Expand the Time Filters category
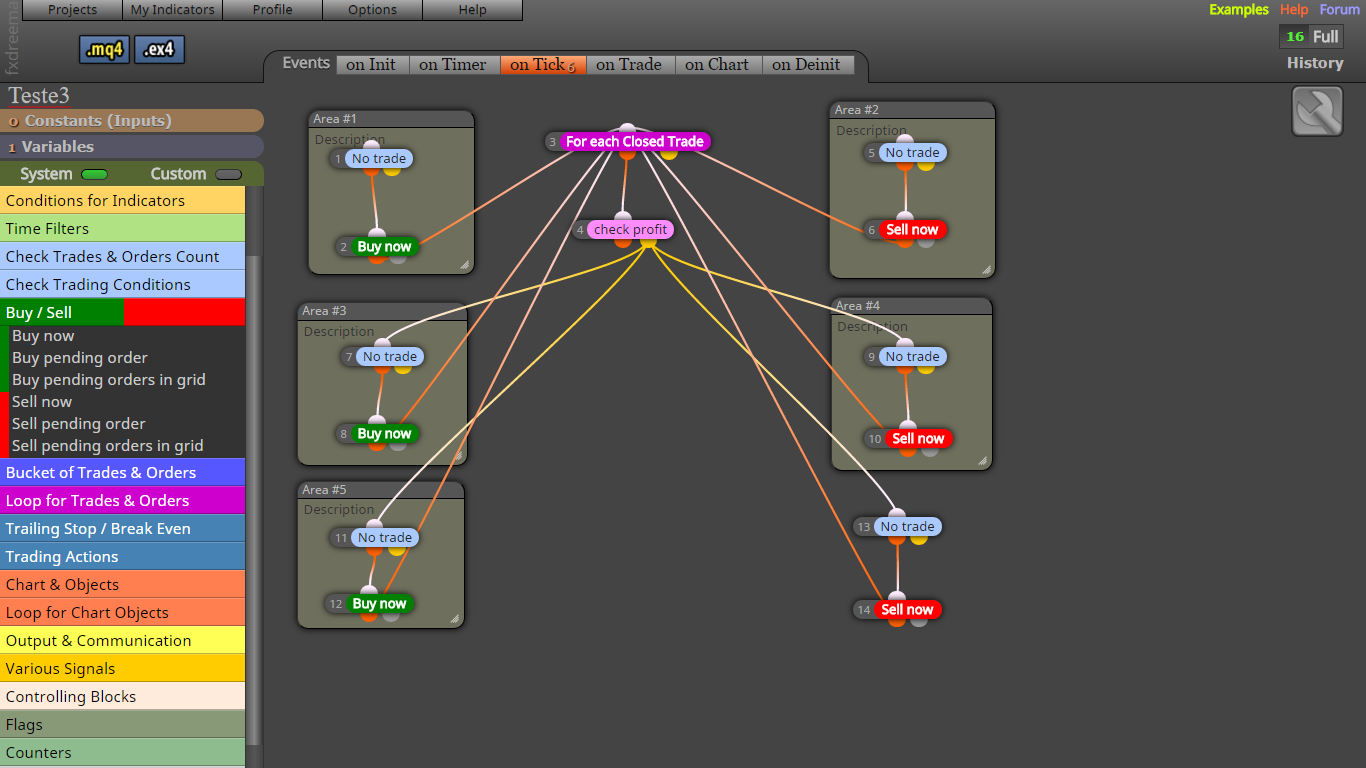The image size is (1366, 768). coord(122,229)
